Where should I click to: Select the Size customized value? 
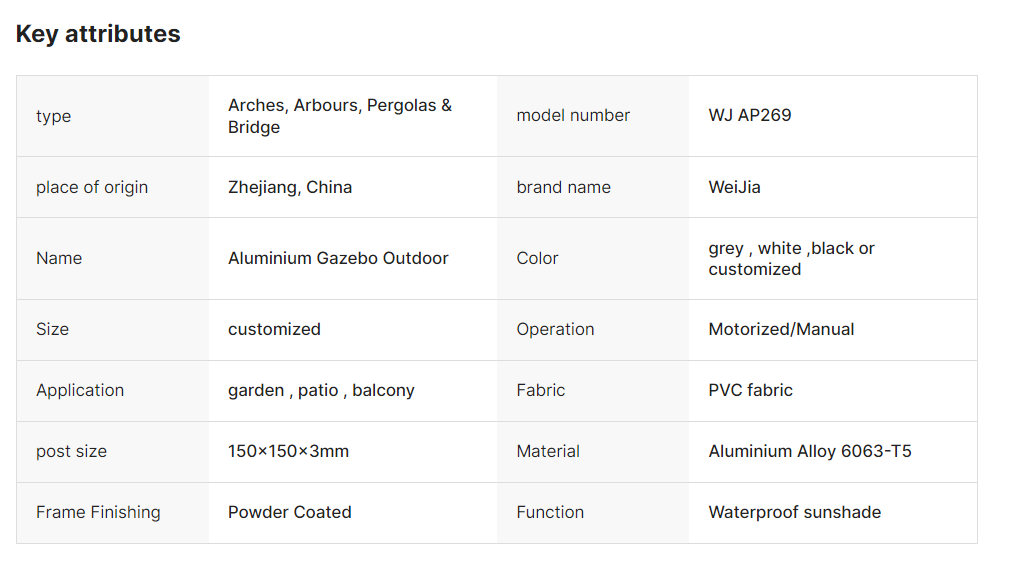274,330
